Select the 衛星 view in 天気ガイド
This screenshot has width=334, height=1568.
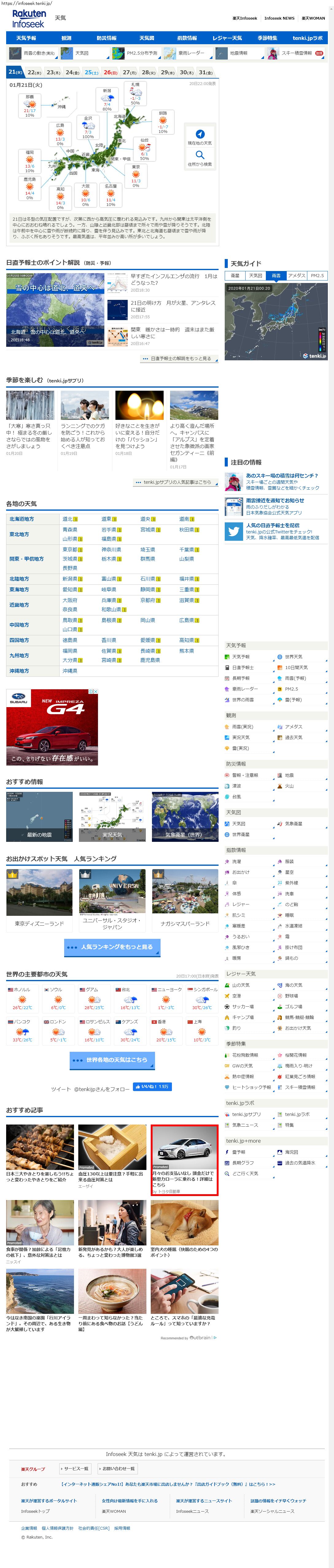click(235, 276)
